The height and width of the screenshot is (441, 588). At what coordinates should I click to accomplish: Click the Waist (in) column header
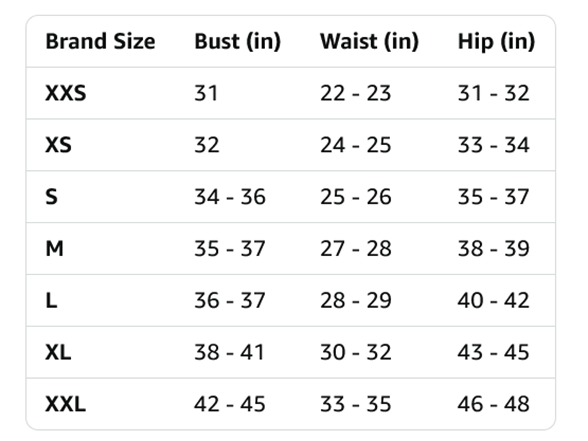click(x=369, y=41)
